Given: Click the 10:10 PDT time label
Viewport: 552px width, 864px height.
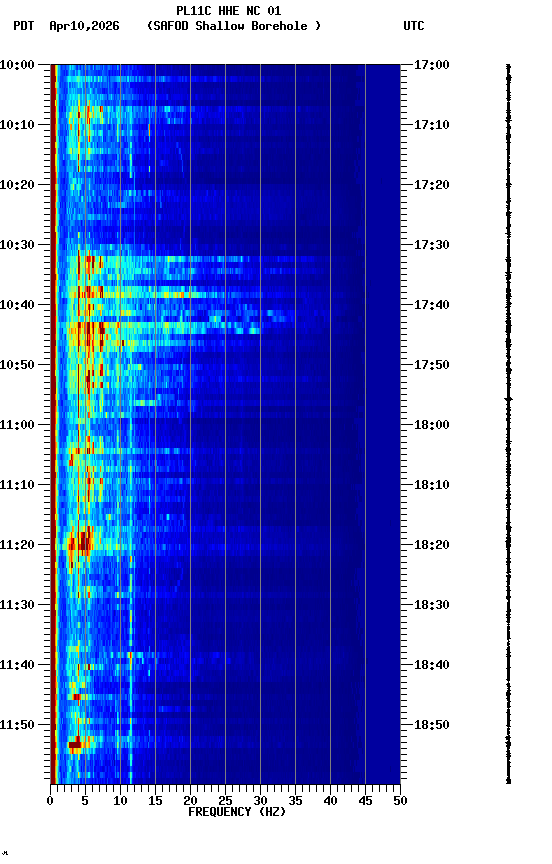Looking at the screenshot, I should 17,125.
